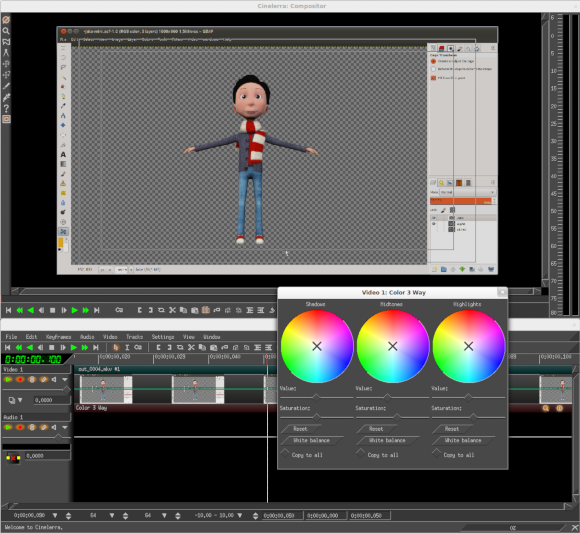This screenshot has width=580, height=533.
Task: Click Reset under Highlights color wheel
Action: coord(452,429)
